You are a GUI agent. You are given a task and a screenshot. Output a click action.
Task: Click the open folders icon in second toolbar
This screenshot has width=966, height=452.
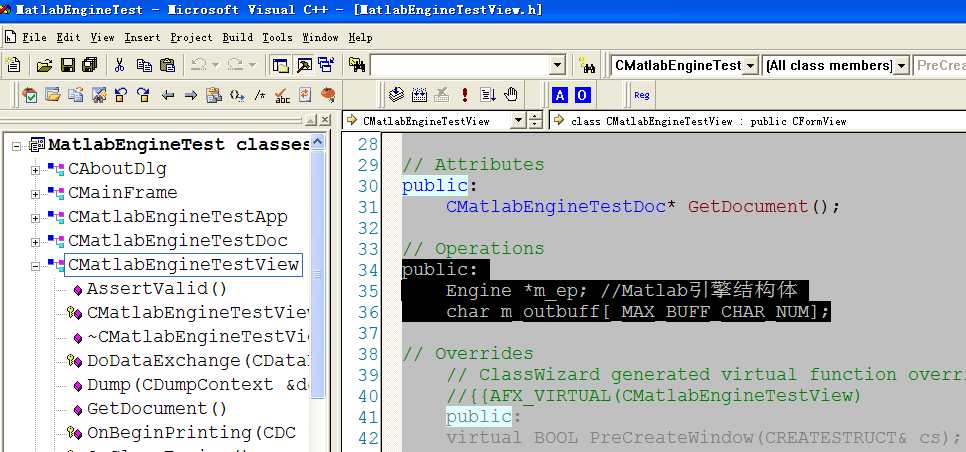52,95
